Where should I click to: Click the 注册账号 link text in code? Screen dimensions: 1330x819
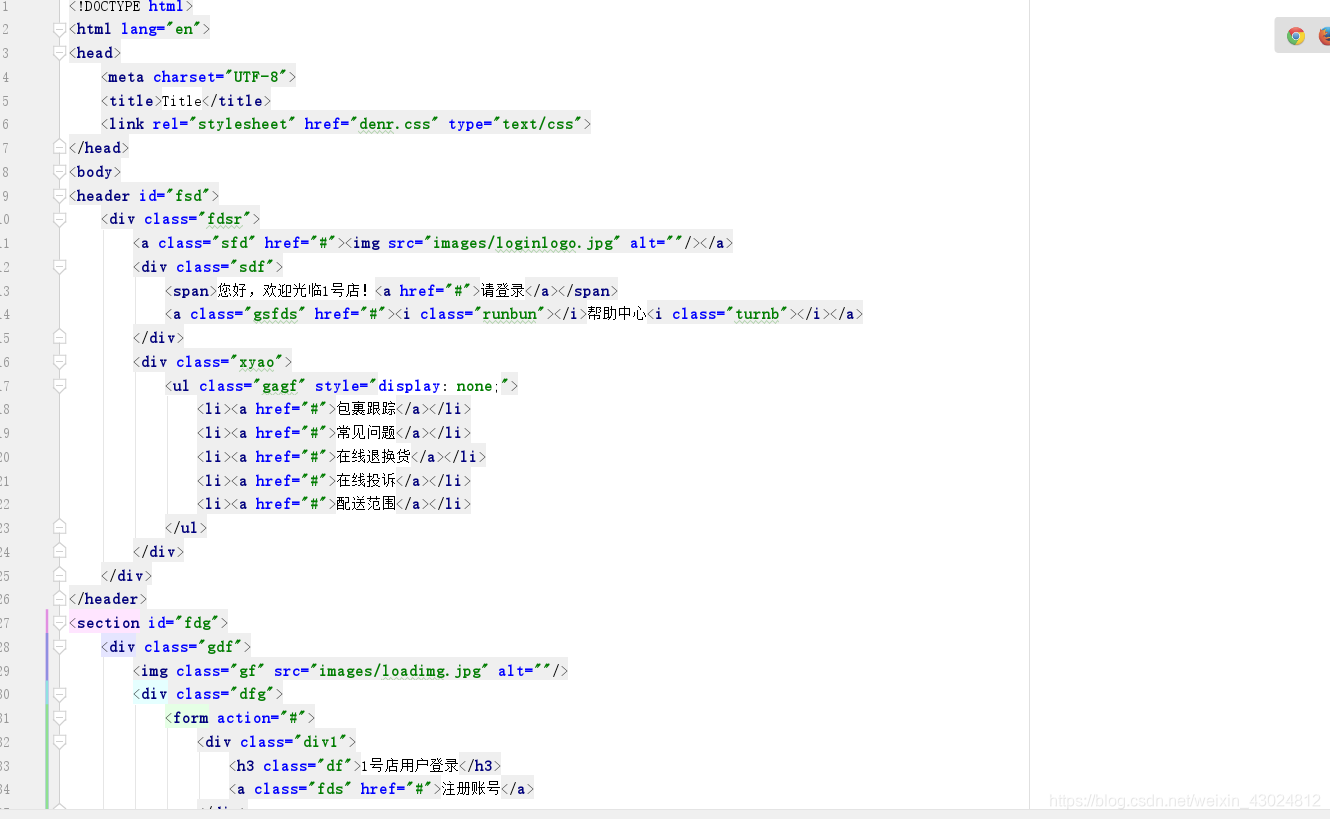pos(471,789)
